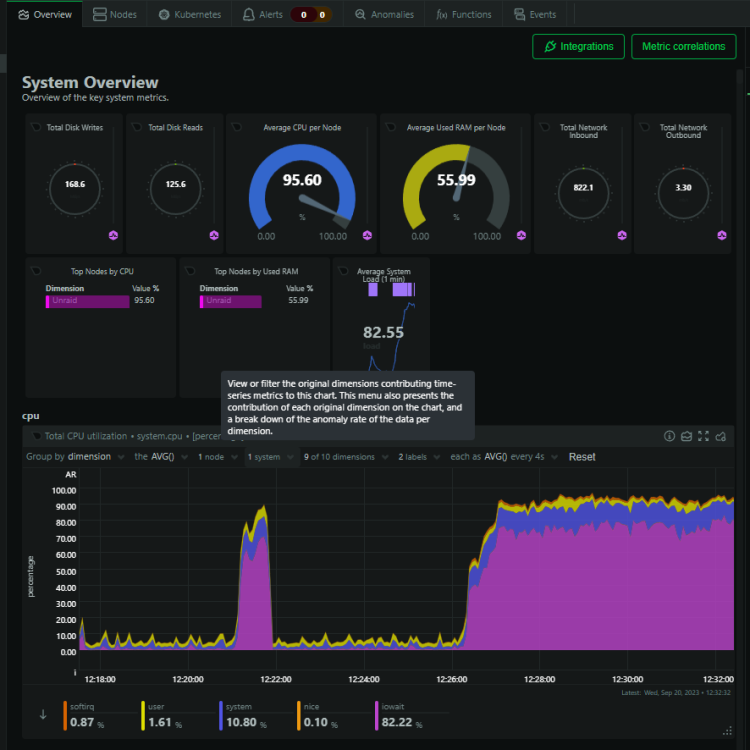Click the plug icon on the Integrations button
Viewport: 750px width, 750px height.
[x=550, y=46]
